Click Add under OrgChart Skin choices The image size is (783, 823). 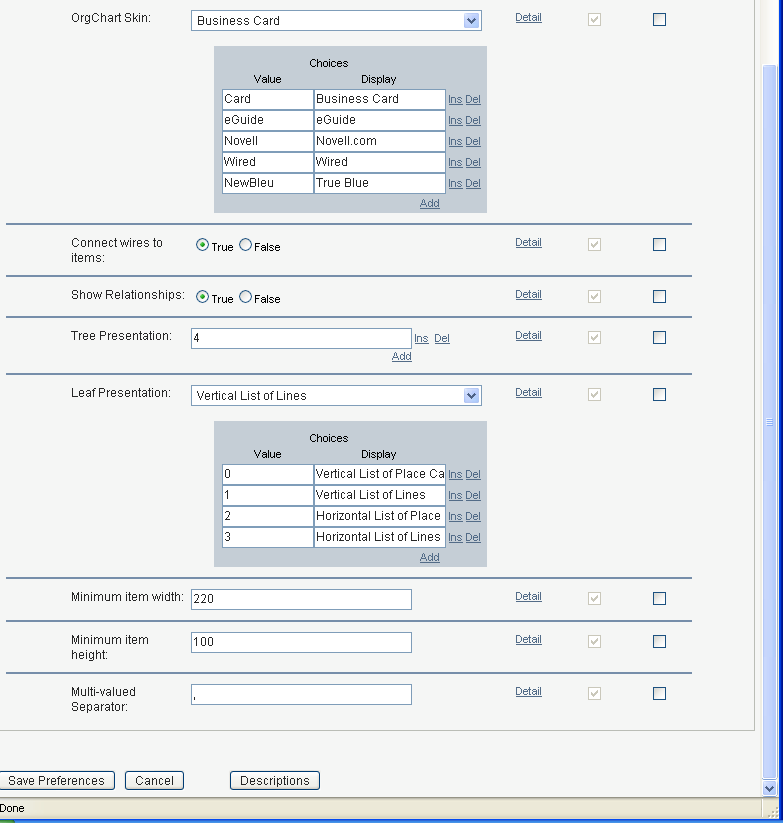pos(429,203)
